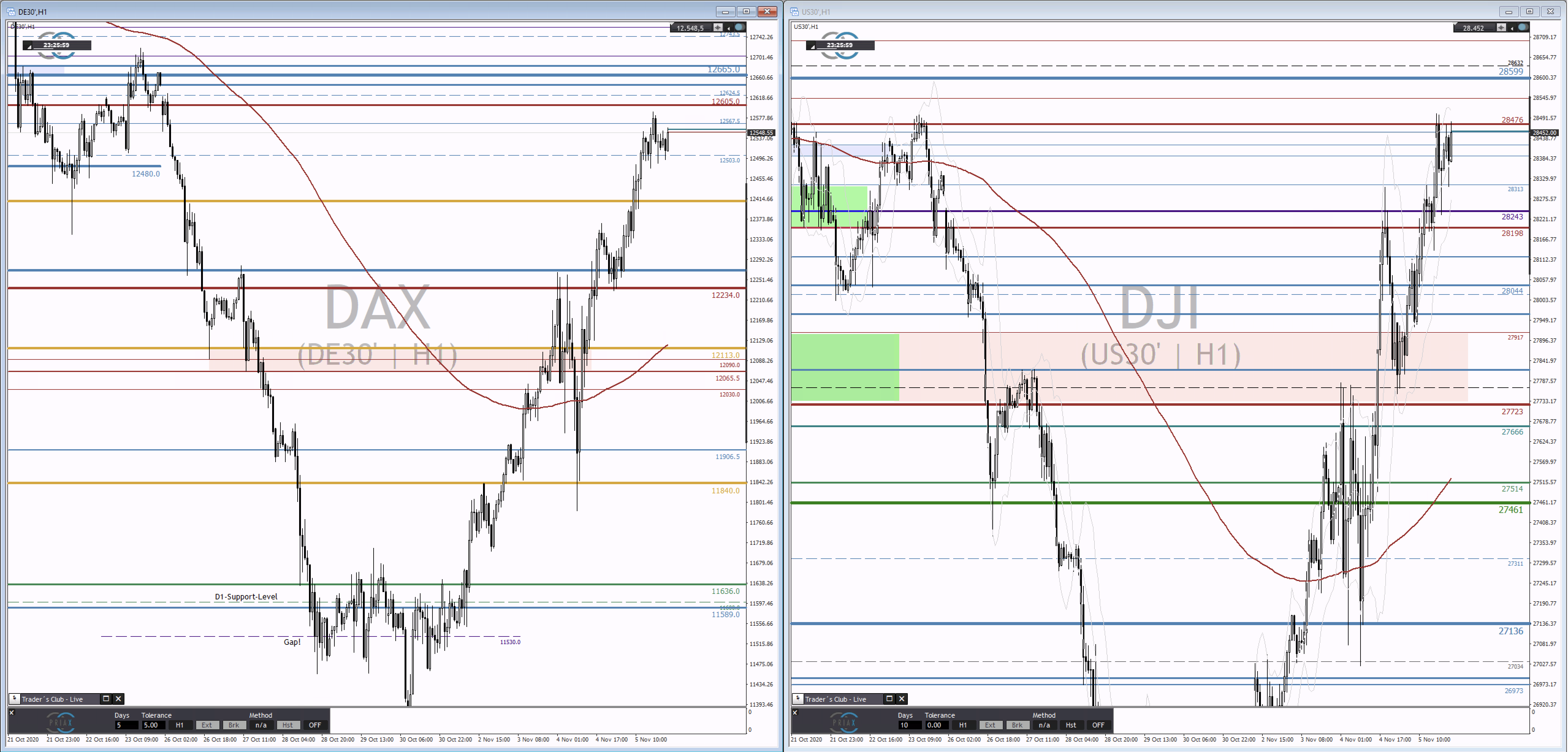Toggle the Hst button in DAX bar
This screenshot has height=752, width=1568.
288,725
